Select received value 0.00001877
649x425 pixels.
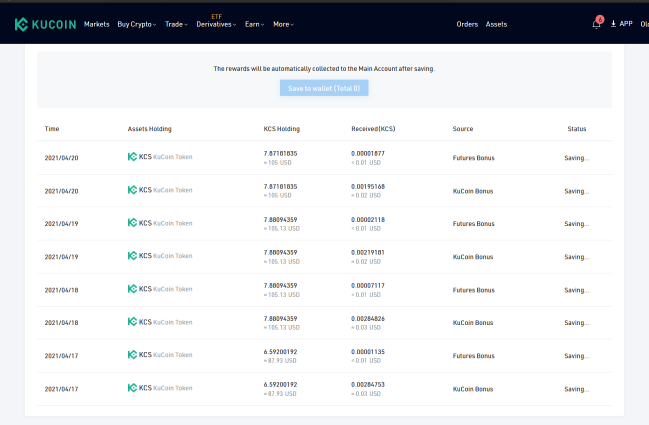[368, 154]
